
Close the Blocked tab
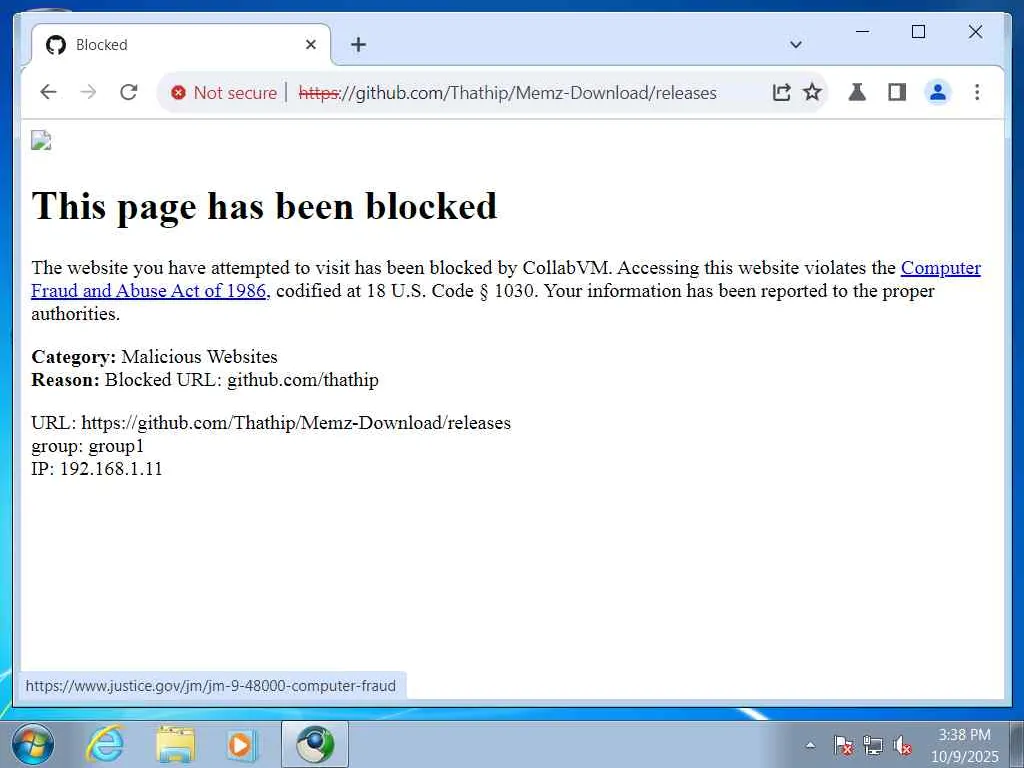311,44
